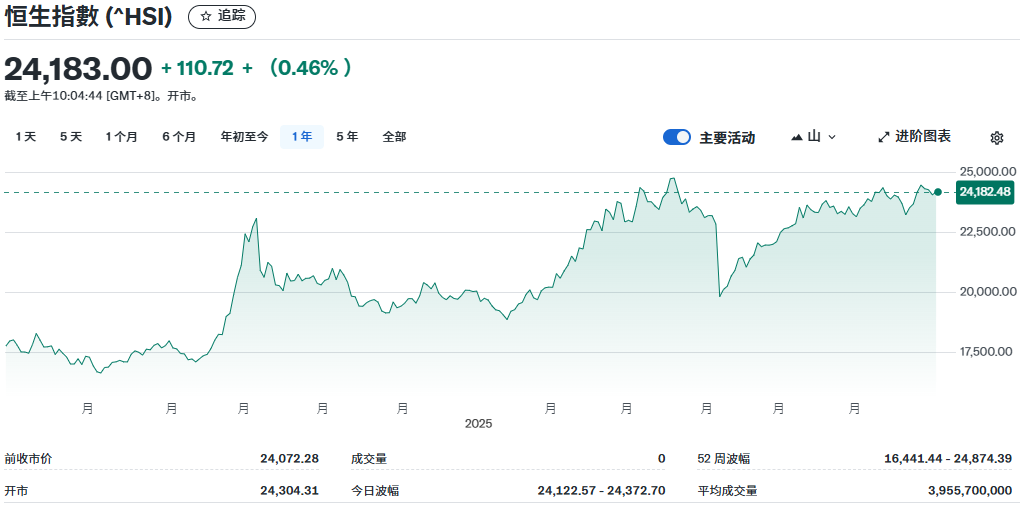Click the green current price dot on chart
This screenshot has height=505, width=1021.
(x=938, y=192)
